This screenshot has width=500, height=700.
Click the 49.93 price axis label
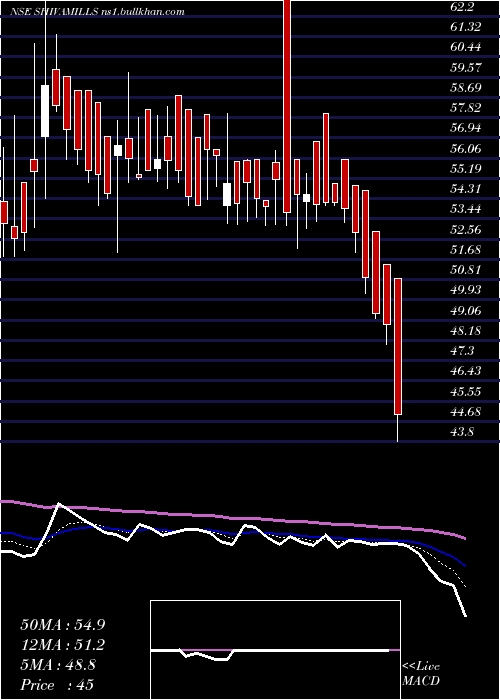click(465, 290)
